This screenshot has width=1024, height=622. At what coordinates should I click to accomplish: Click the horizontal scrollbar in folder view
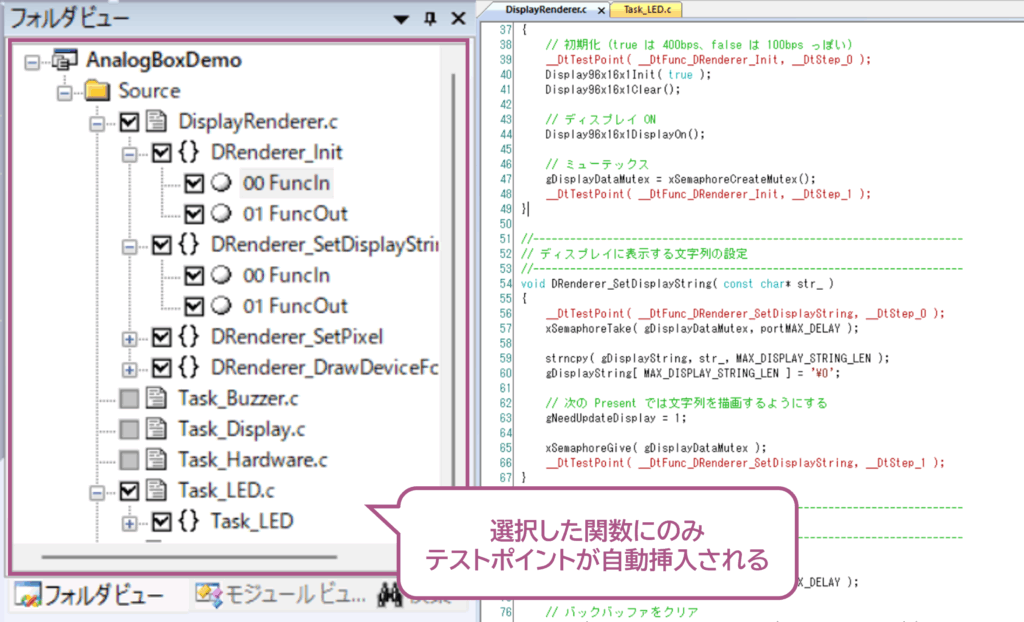(x=200, y=553)
